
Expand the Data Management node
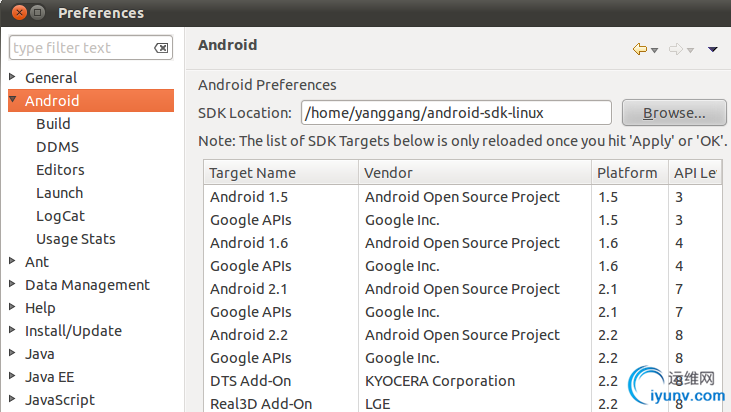click(13, 284)
